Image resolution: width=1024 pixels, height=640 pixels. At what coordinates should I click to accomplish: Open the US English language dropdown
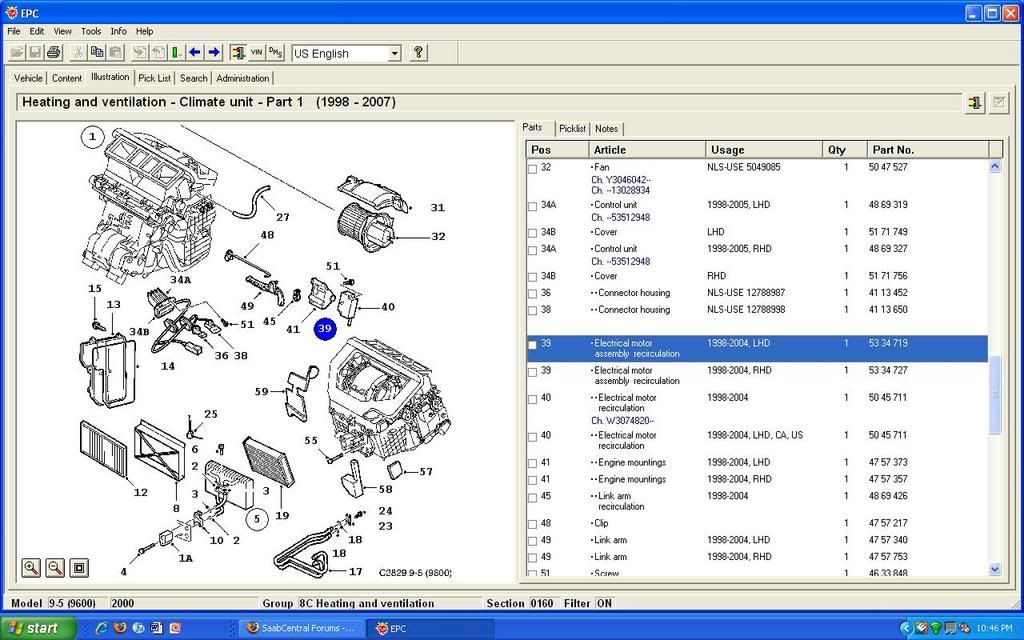(396, 53)
